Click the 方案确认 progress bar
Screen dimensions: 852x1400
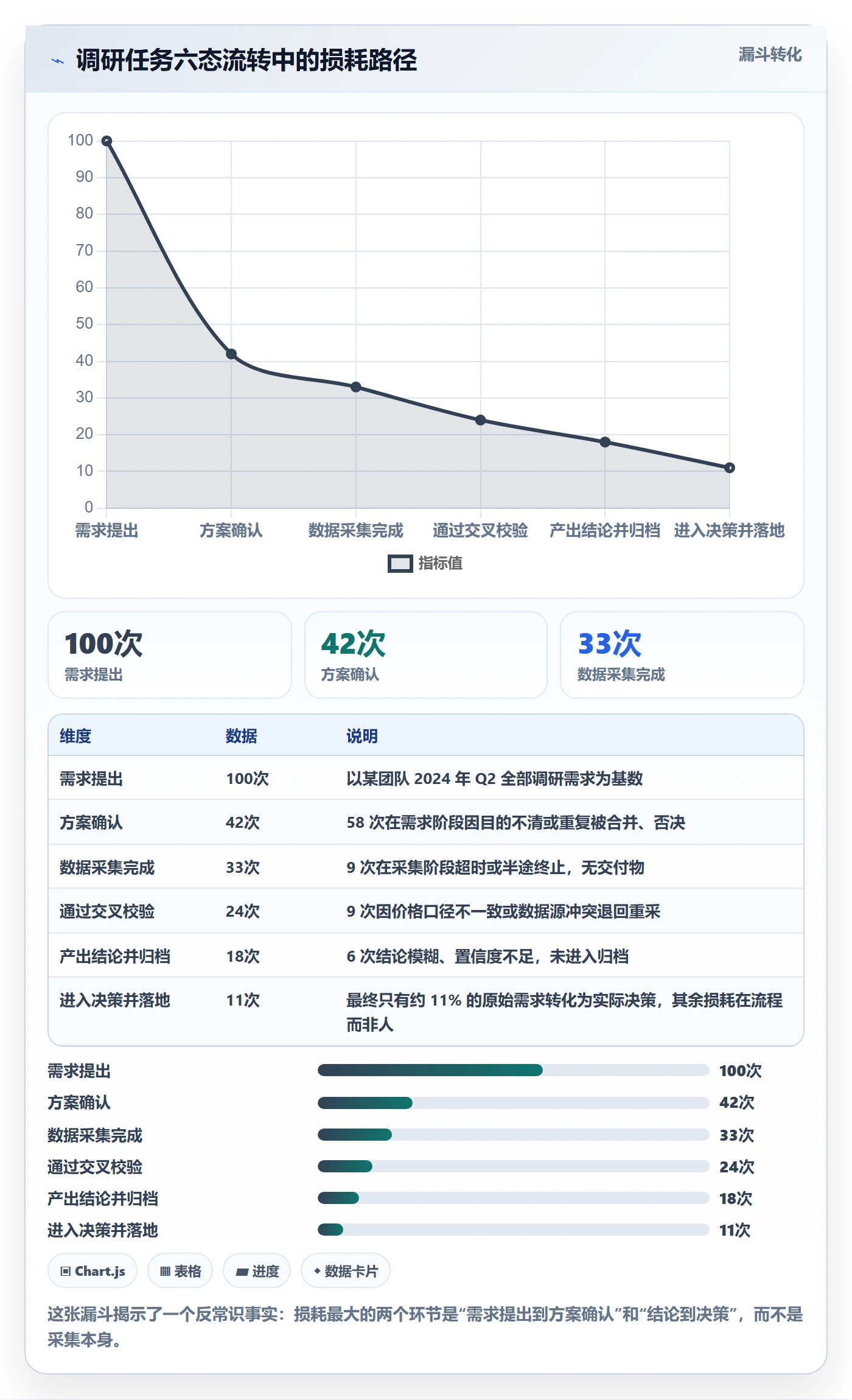(514, 1102)
